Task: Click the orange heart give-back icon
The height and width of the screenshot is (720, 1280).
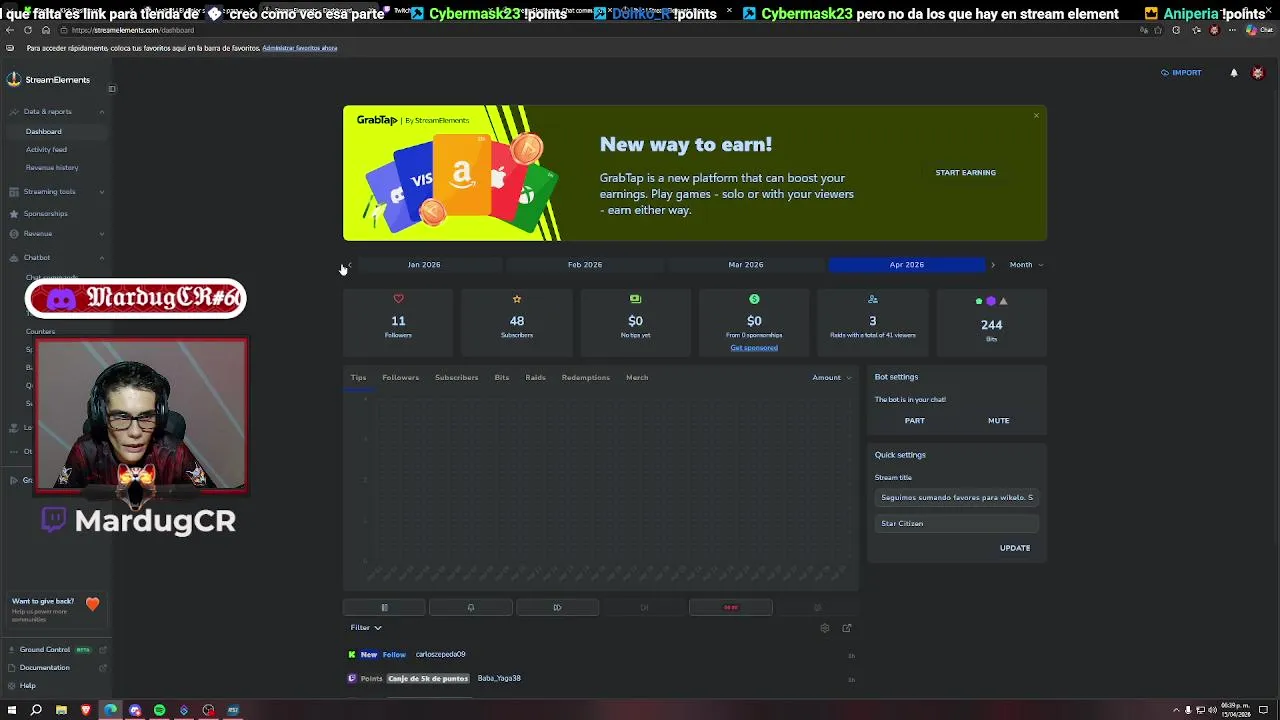Action: pos(92,604)
